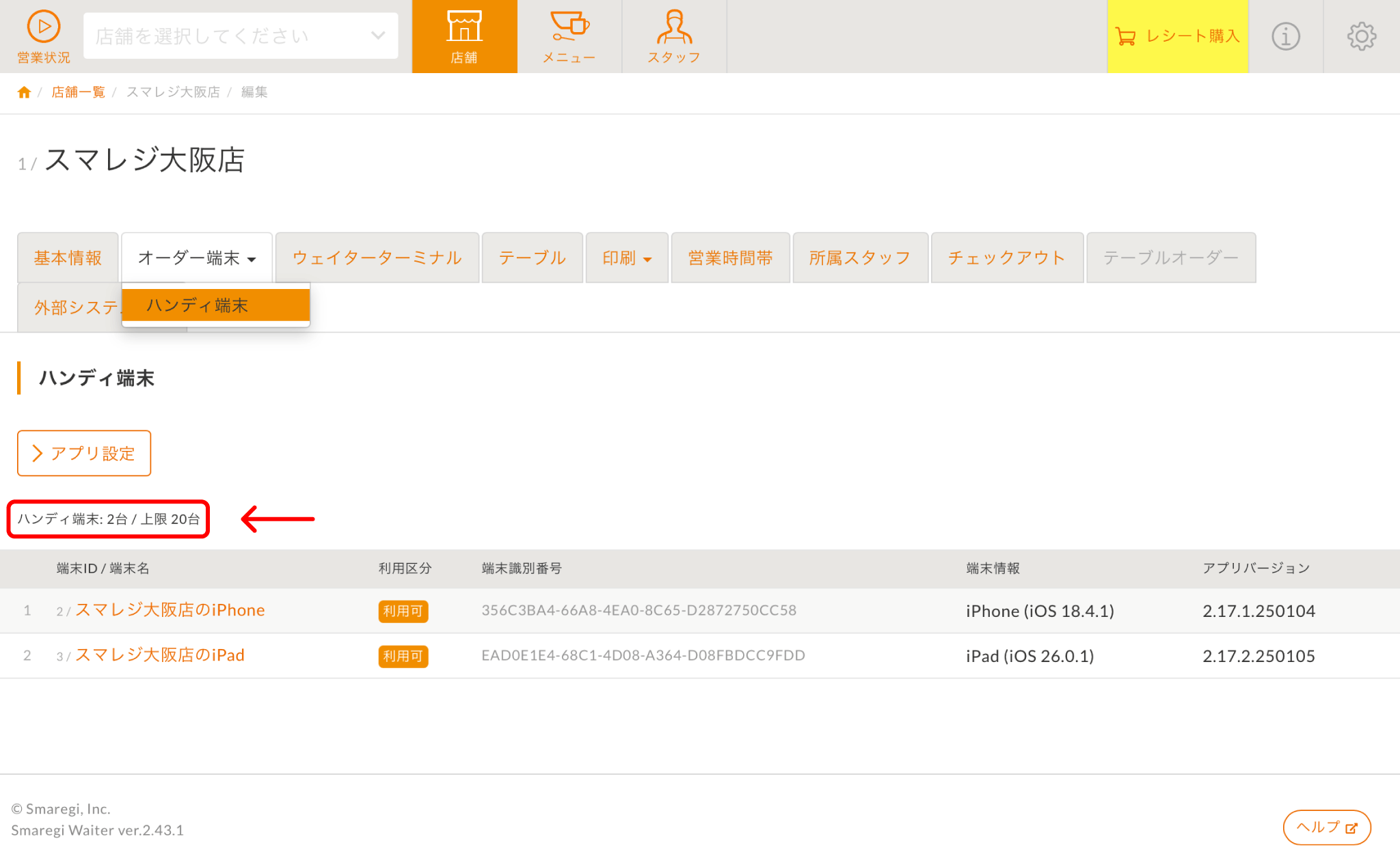Image resolution: width=1400 pixels, height=854 pixels.
Task: Open スマレジ大阪店のiPad device link
Action: (159, 655)
